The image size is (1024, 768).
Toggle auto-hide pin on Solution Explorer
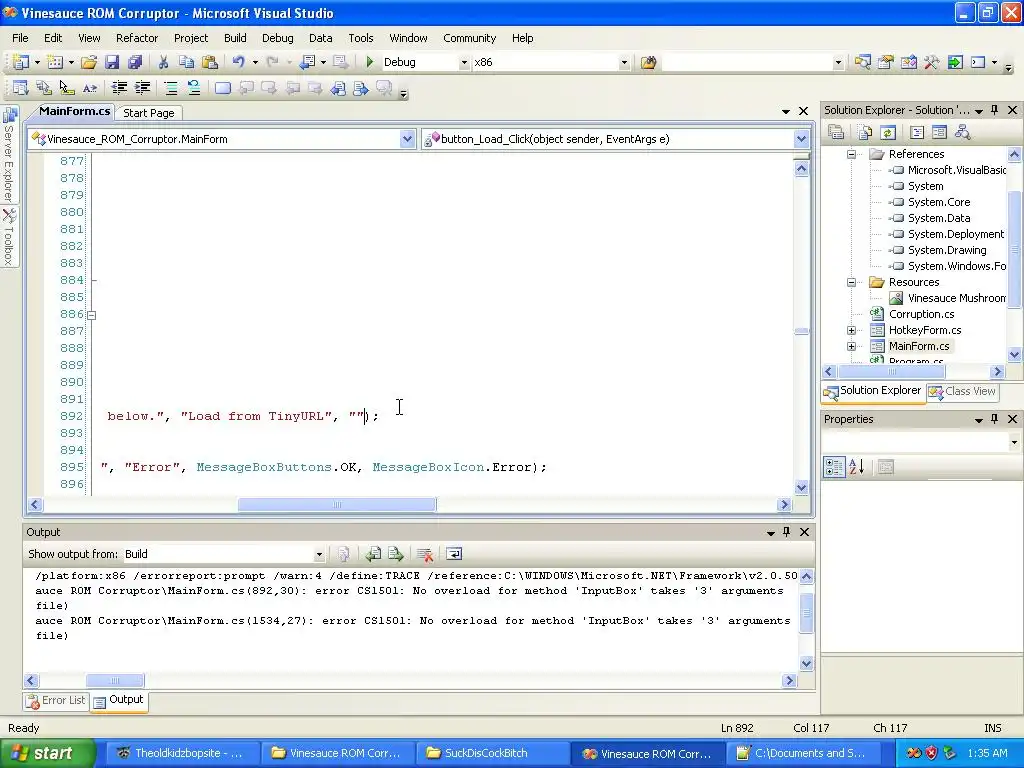pyautogui.click(x=995, y=110)
